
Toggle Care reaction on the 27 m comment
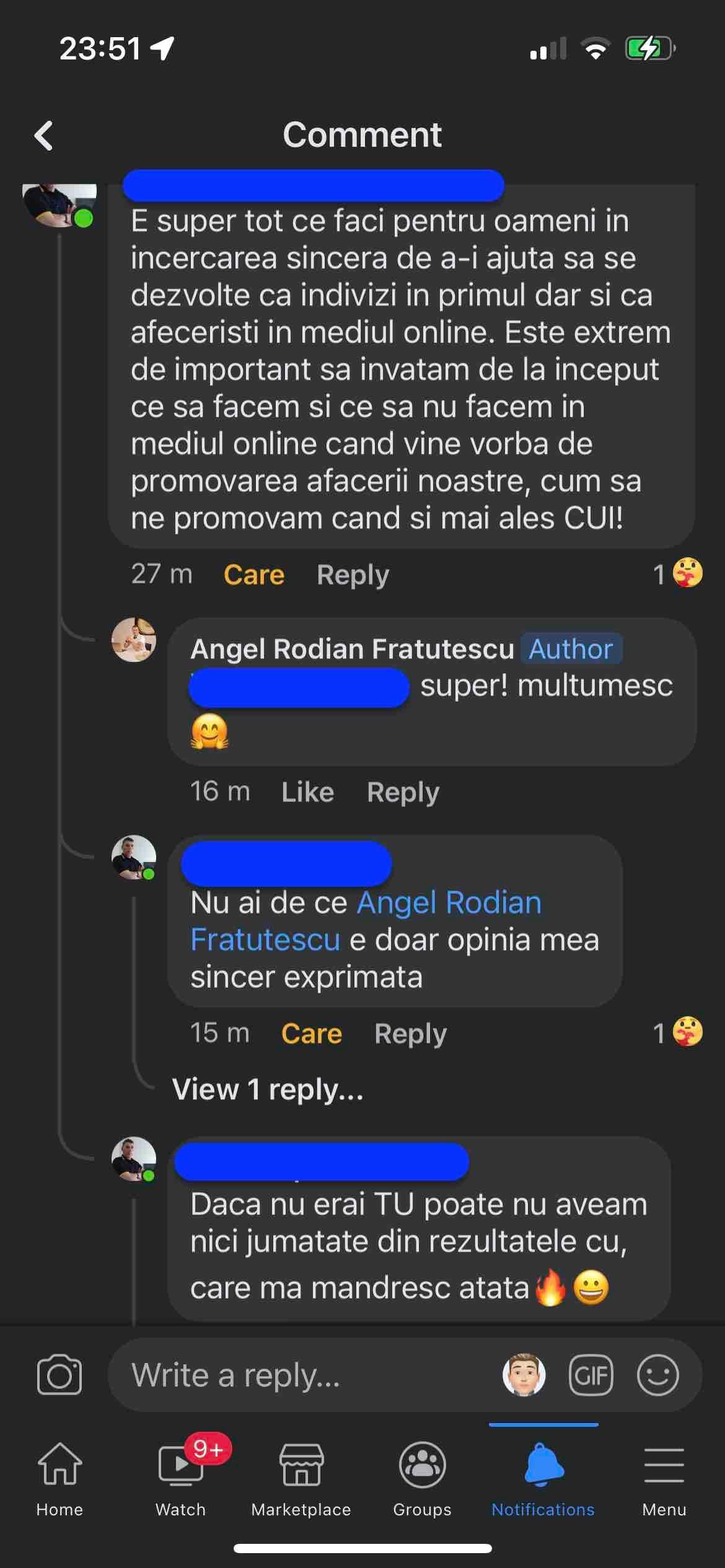click(254, 575)
